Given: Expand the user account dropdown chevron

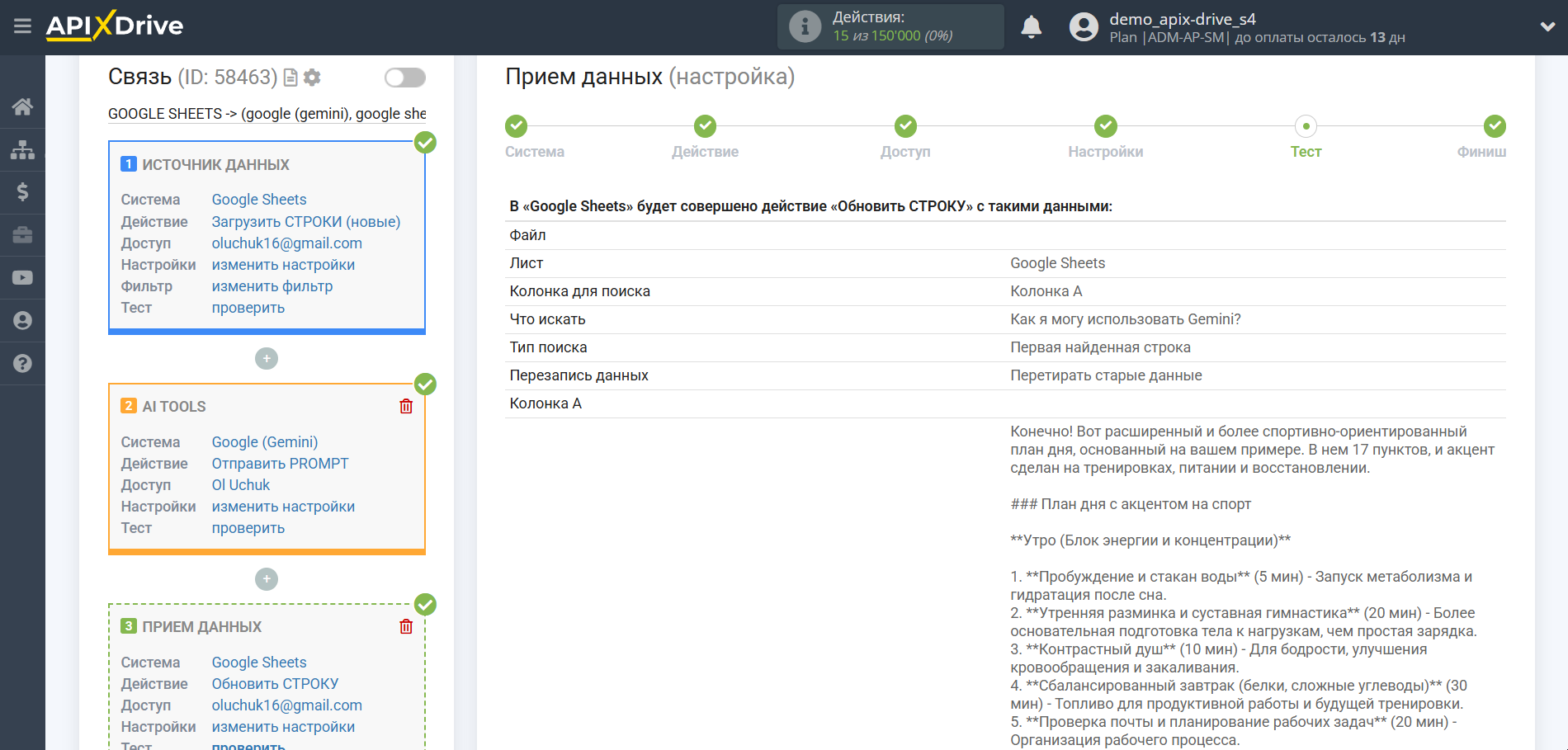Looking at the screenshot, I should [1547, 26].
